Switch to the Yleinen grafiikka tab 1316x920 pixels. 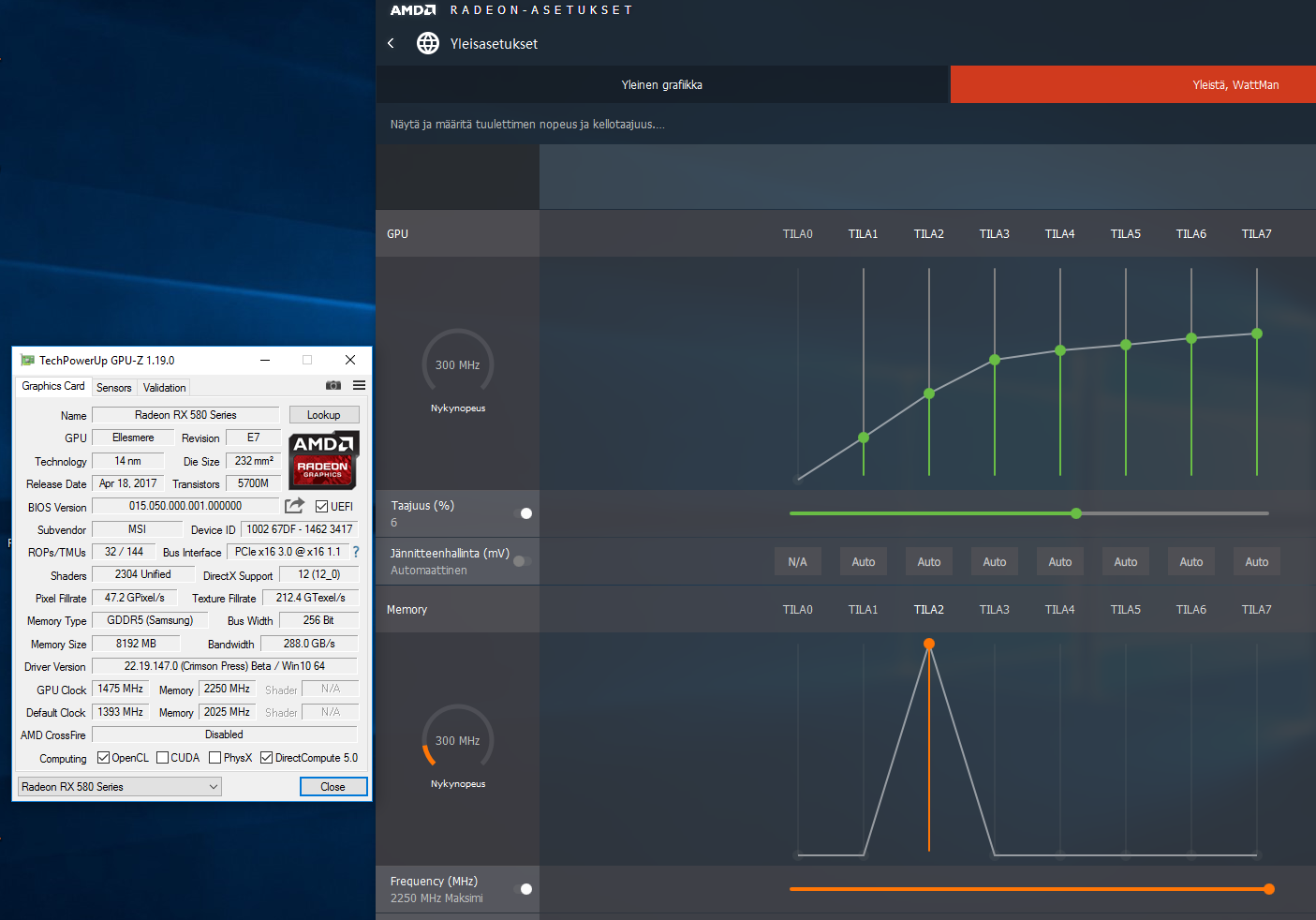662,84
